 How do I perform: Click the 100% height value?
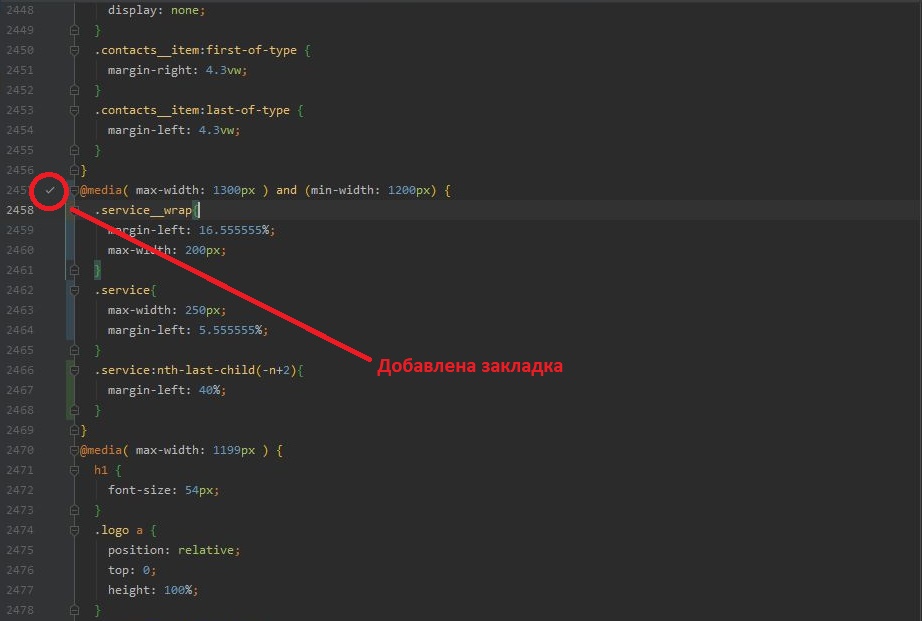pyautogui.click(x=178, y=590)
